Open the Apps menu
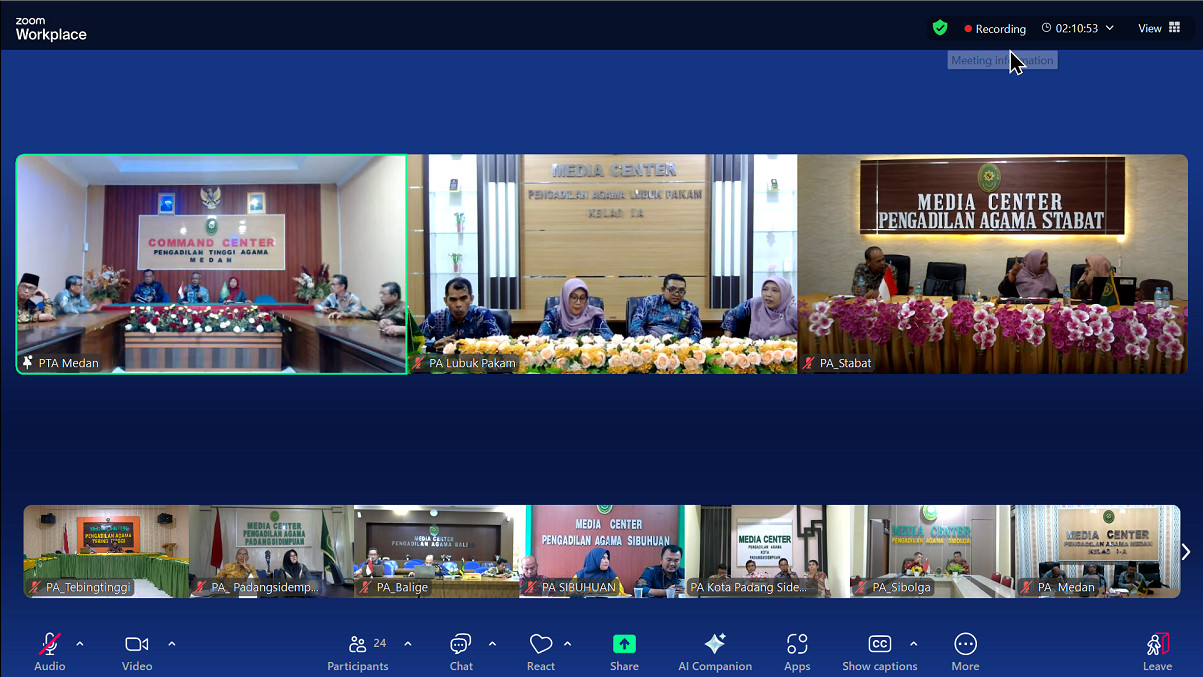This screenshot has width=1203, height=677. click(x=797, y=651)
